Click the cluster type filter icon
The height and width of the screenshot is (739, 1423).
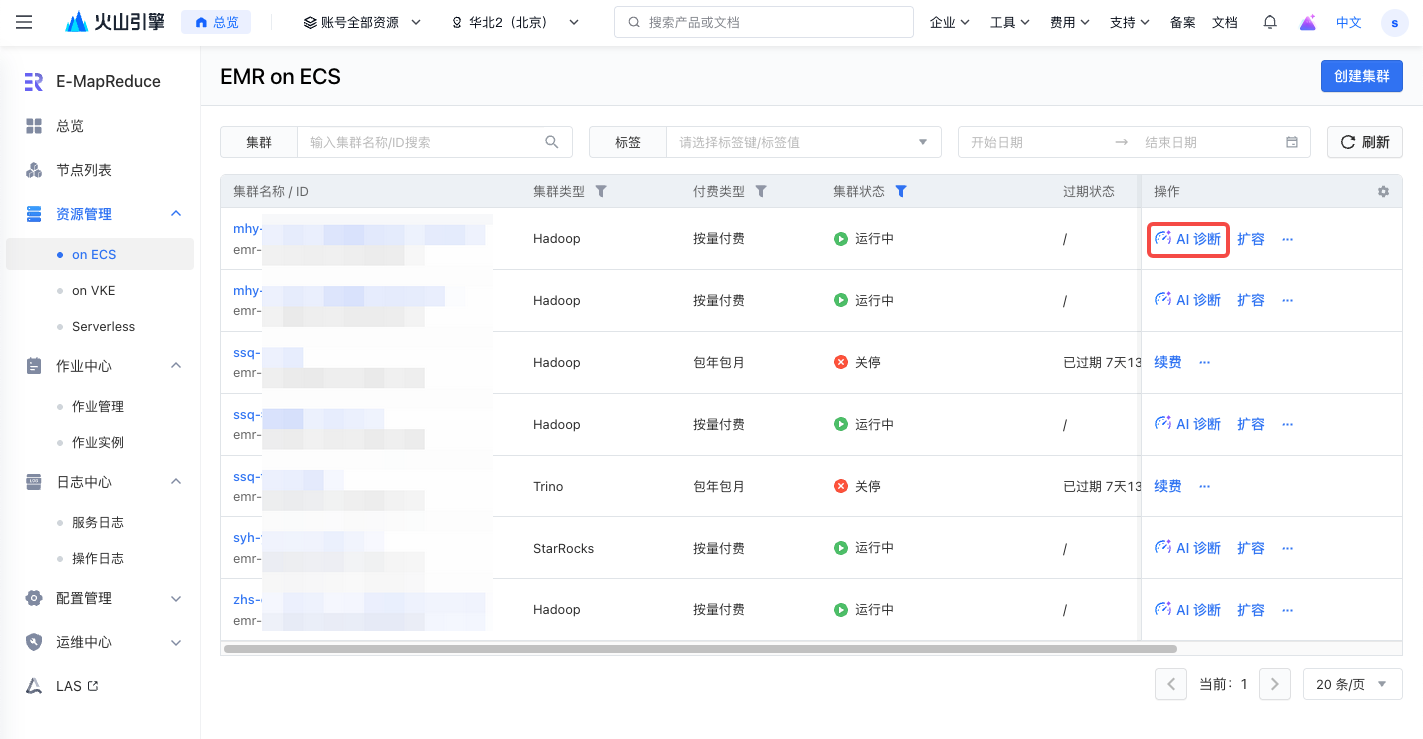[601, 191]
